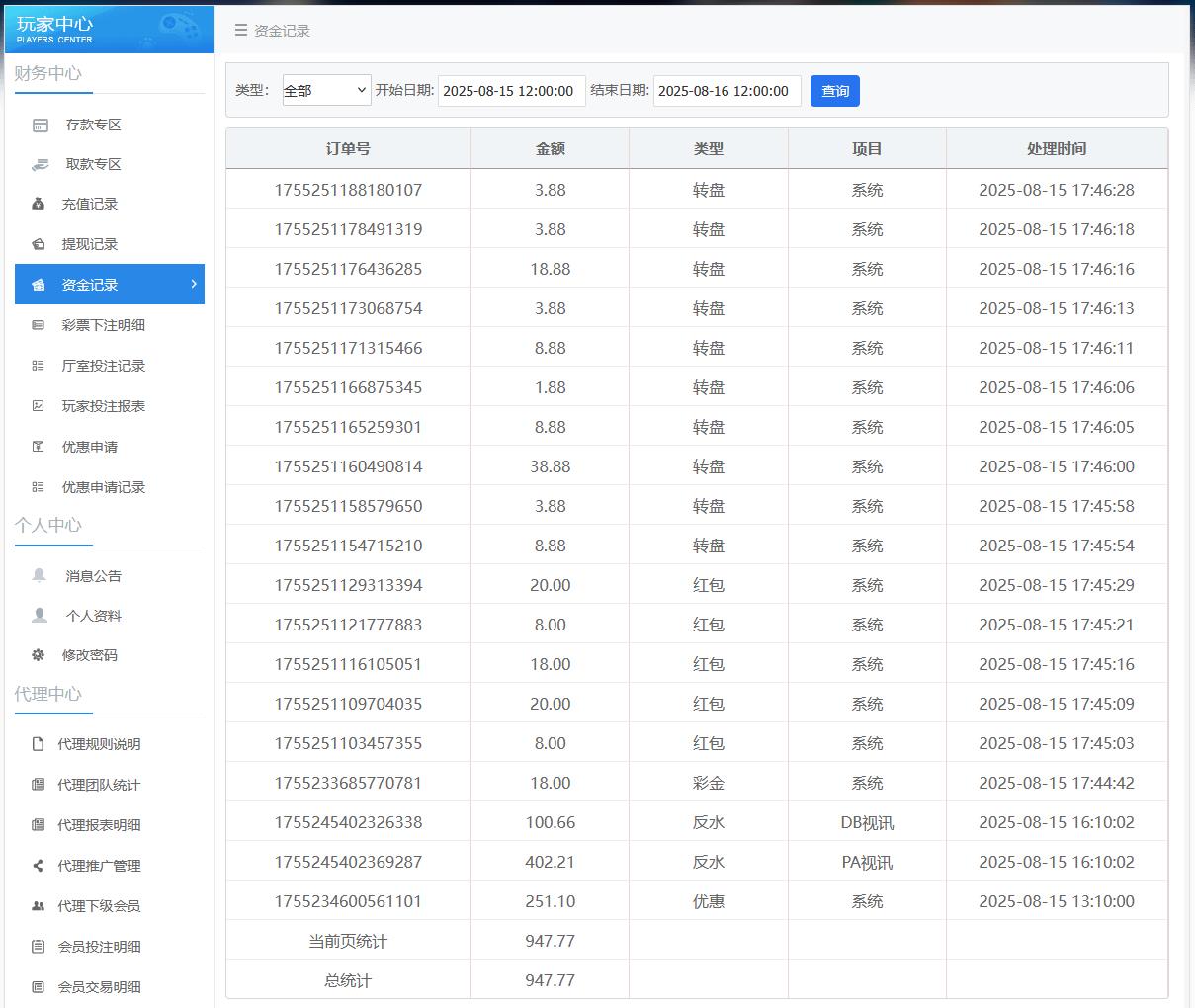Open the 开始日期 date picker field

pyautogui.click(x=511, y=91)
